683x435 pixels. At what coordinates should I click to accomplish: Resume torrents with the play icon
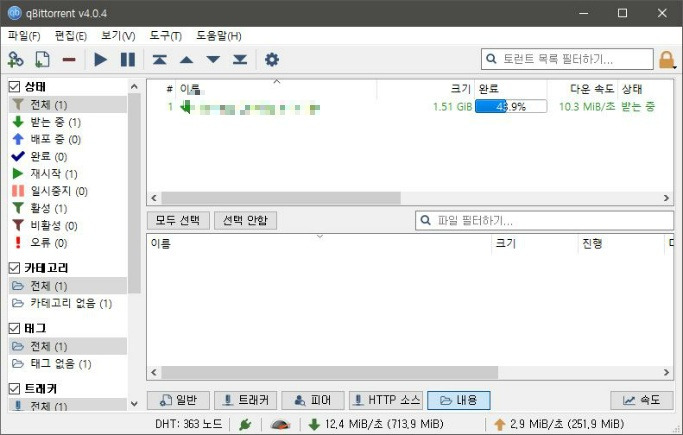coord(101,59)
